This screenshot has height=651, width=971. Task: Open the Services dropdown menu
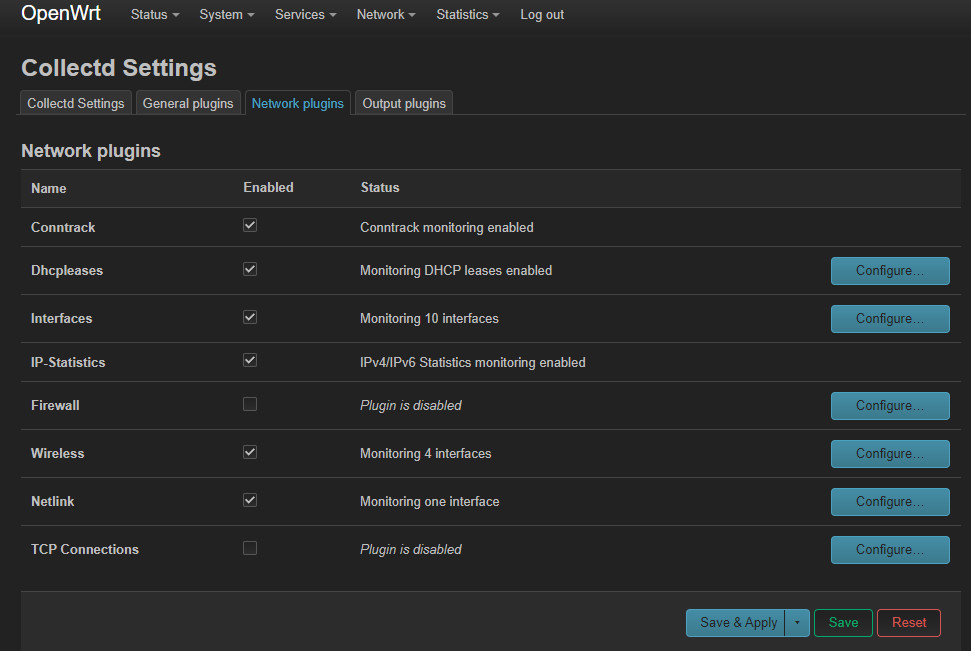coord(305,15)
